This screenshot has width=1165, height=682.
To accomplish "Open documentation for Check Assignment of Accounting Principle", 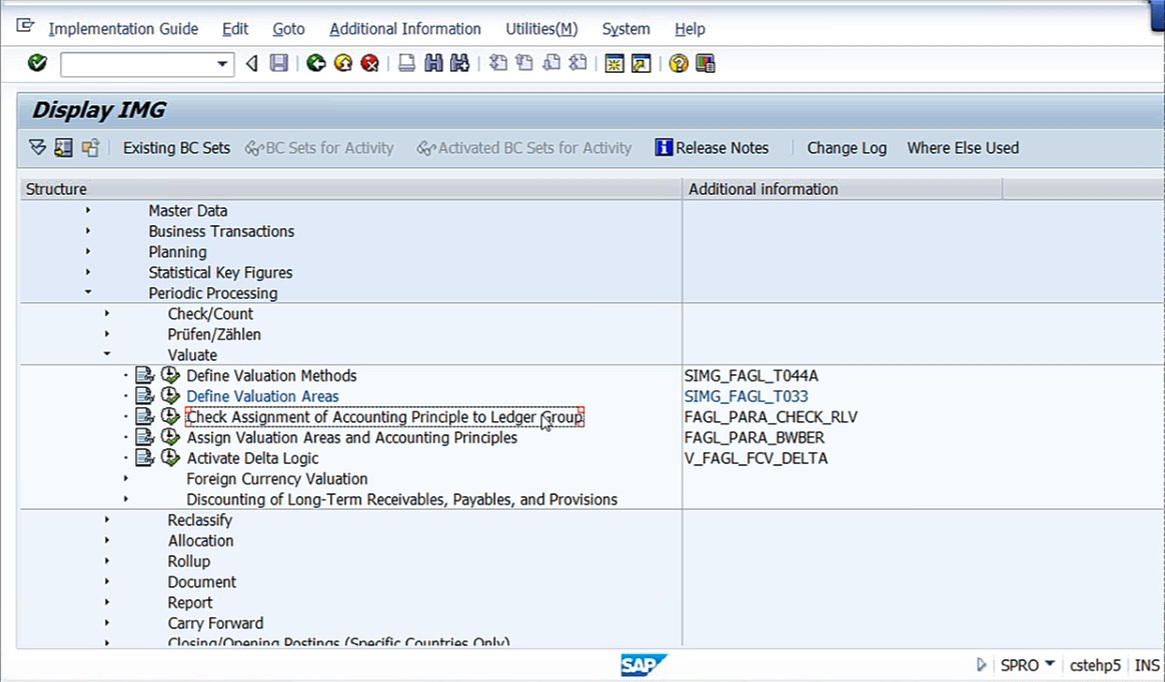I will point(144,417).
